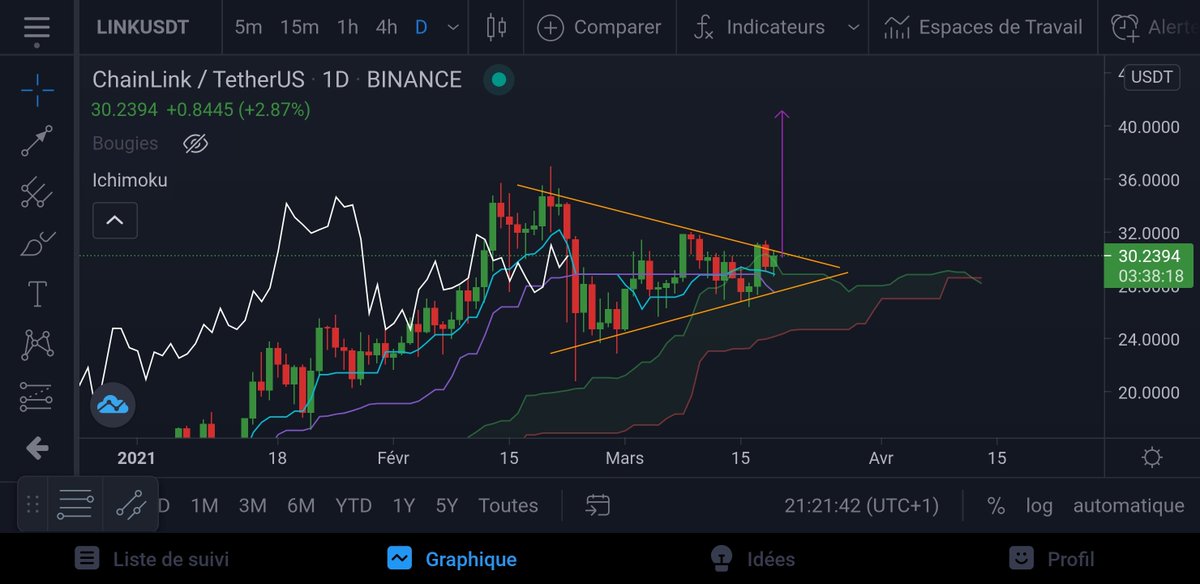Open the hamburger menu
The height and width of the screenshot is (584, 1200).
click(37, 27)
